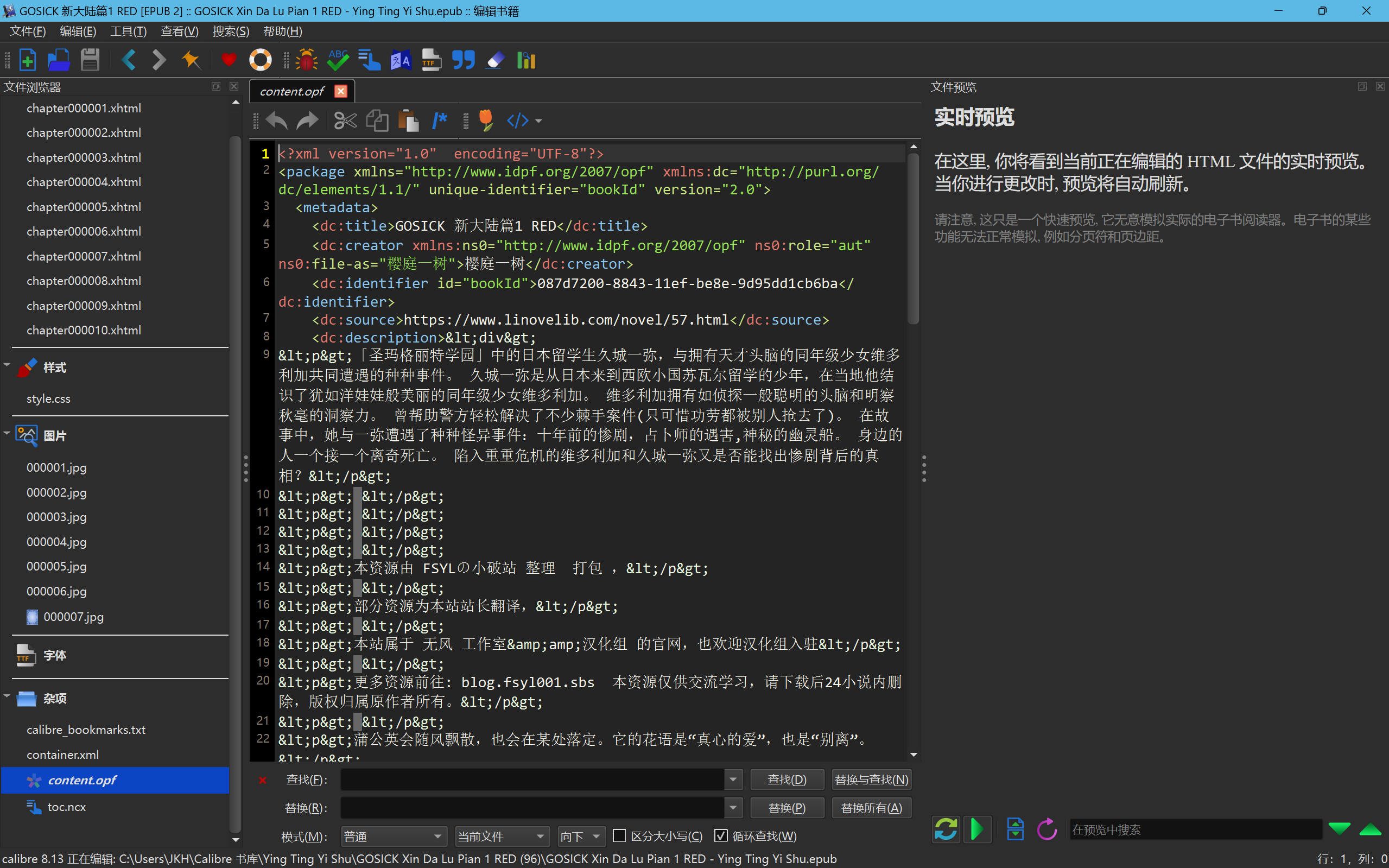Screen dimensions: 1389x868
Task: Click the bug-shaped Check Book icon
Action: 307,60
